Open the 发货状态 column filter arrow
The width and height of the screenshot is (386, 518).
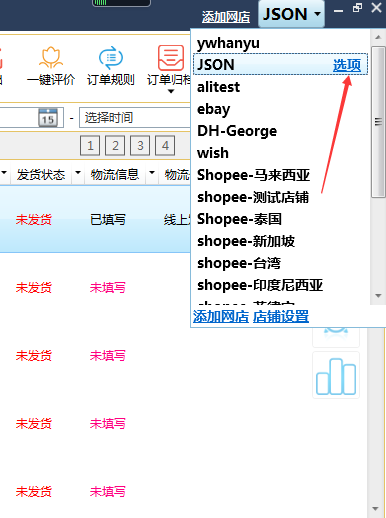78,173
